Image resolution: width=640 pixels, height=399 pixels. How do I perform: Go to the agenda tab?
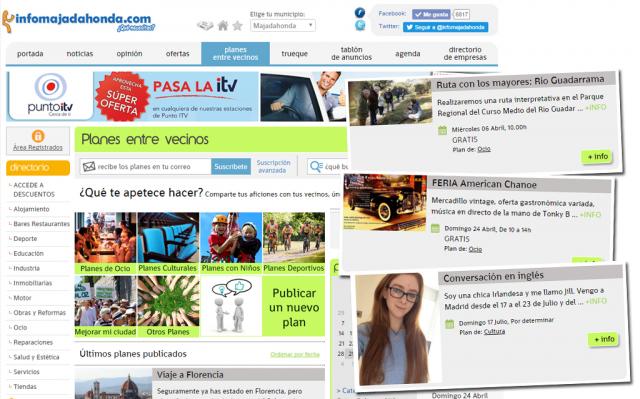[x=407, y=53]
